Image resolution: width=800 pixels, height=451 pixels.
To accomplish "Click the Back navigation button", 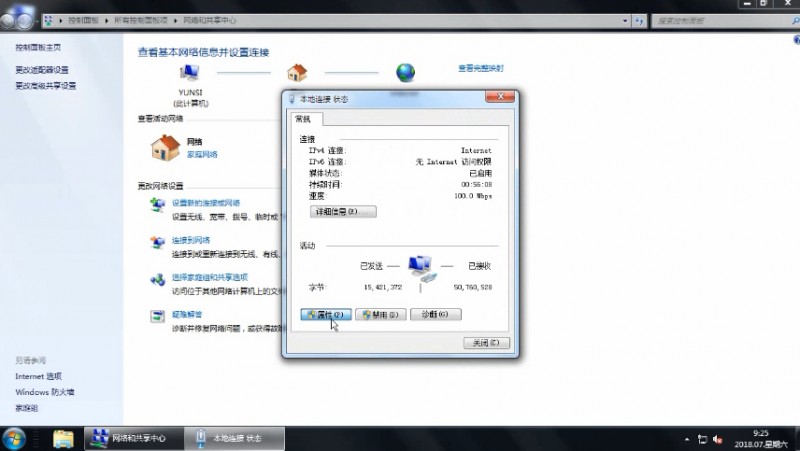I will coord(8,20).
